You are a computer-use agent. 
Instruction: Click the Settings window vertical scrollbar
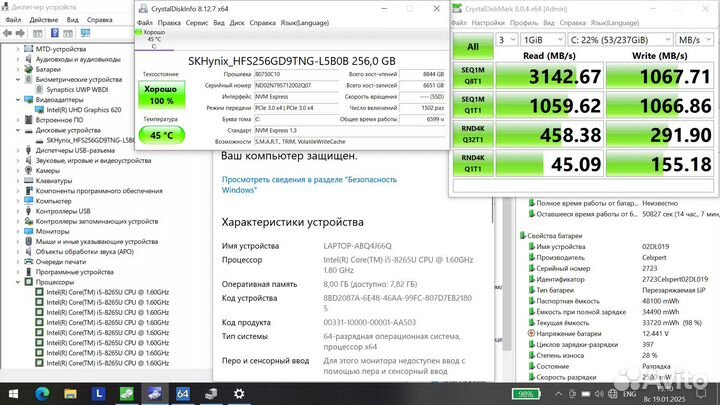coord(491,211)
